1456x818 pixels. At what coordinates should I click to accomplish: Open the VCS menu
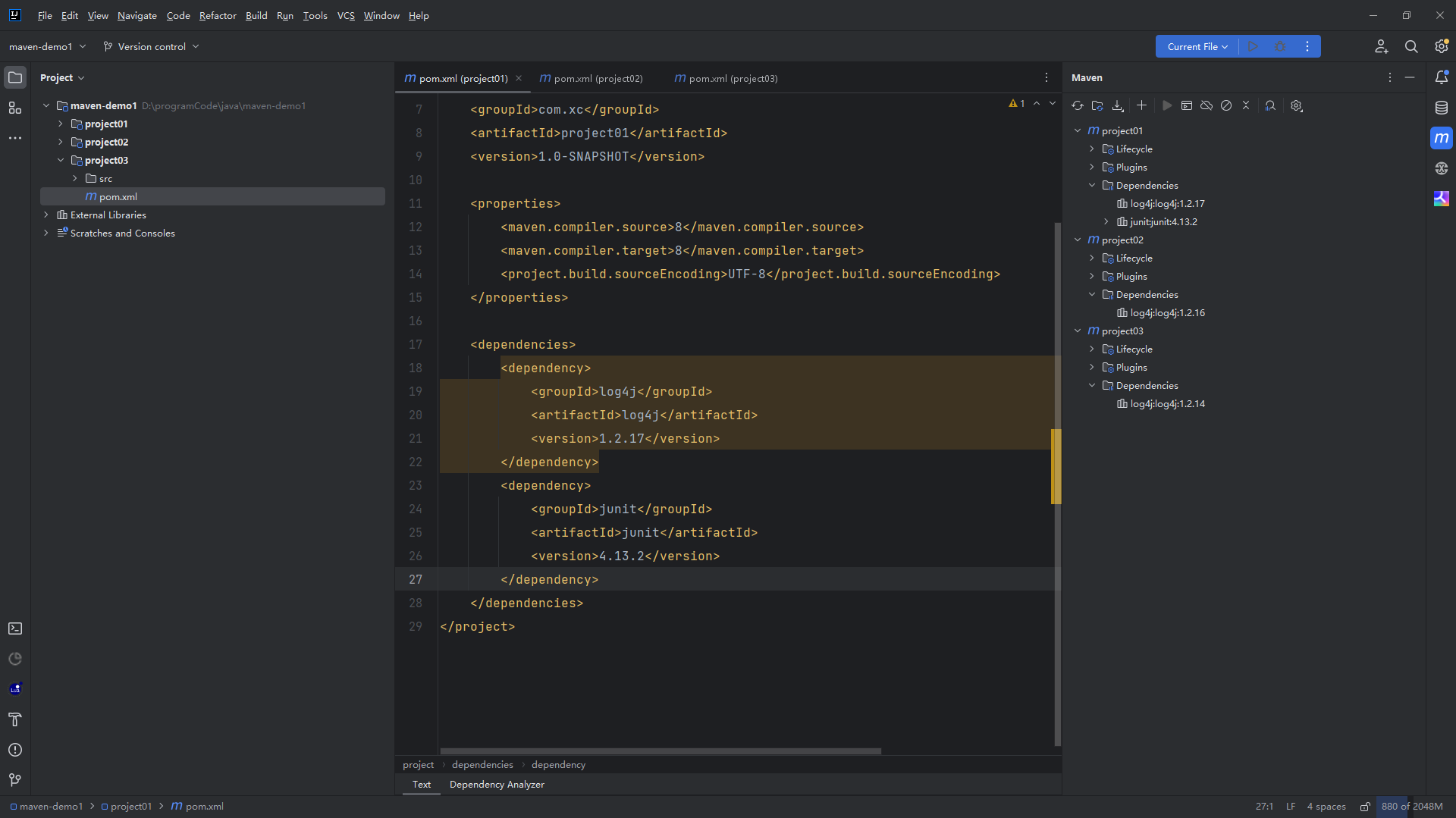pos(346,16)
